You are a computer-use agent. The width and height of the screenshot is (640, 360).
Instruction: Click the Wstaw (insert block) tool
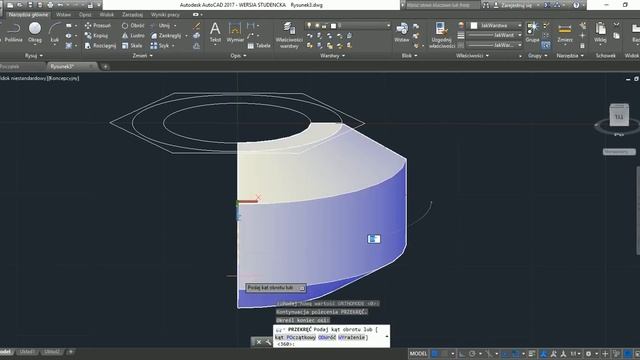(402, 33)
